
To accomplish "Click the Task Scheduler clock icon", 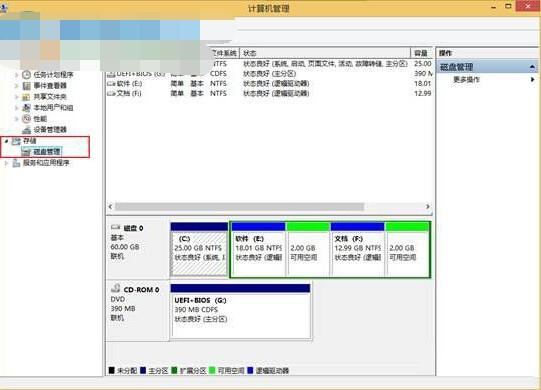I will click(26, 75).
